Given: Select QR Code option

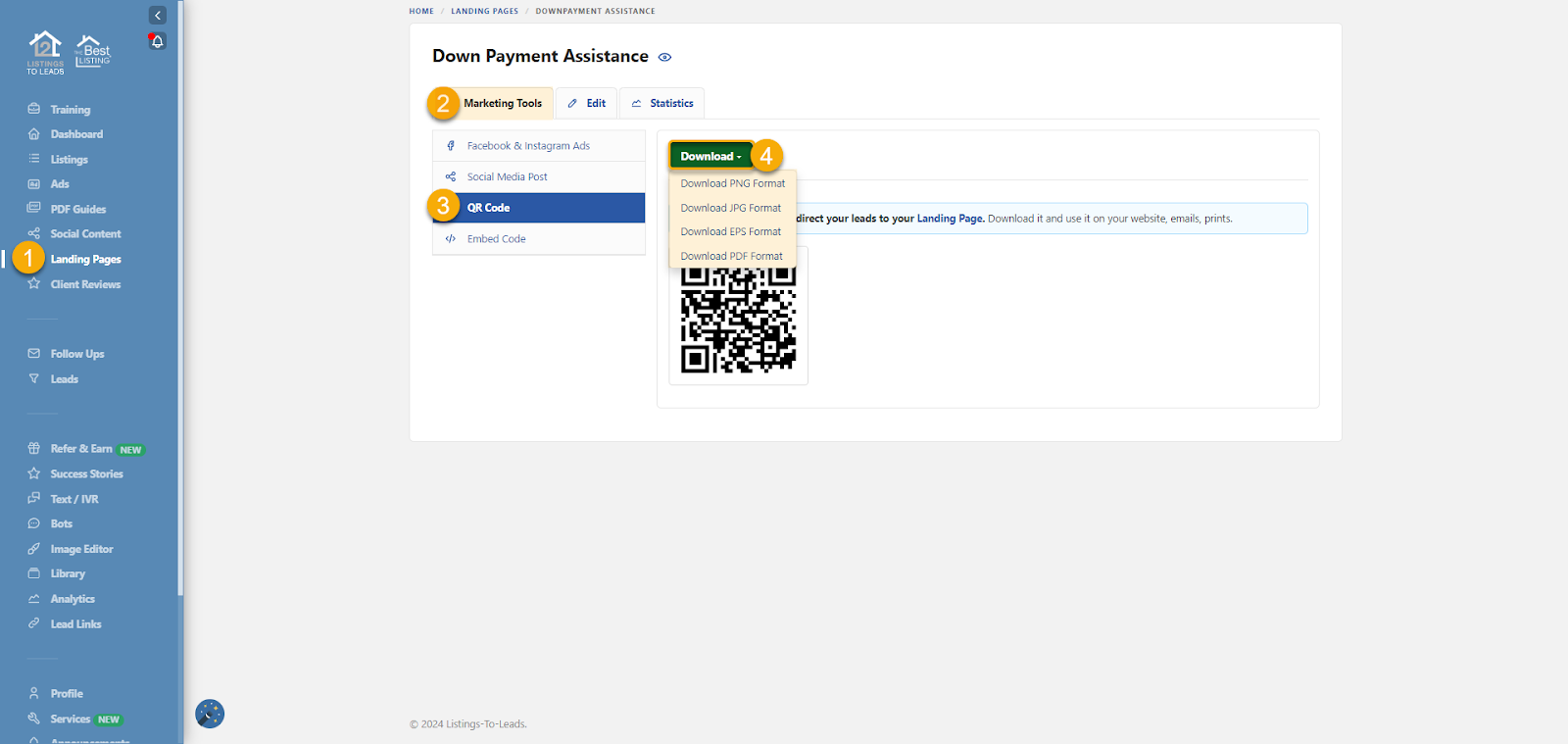Looking at the screenshot, I should point(539,208).
